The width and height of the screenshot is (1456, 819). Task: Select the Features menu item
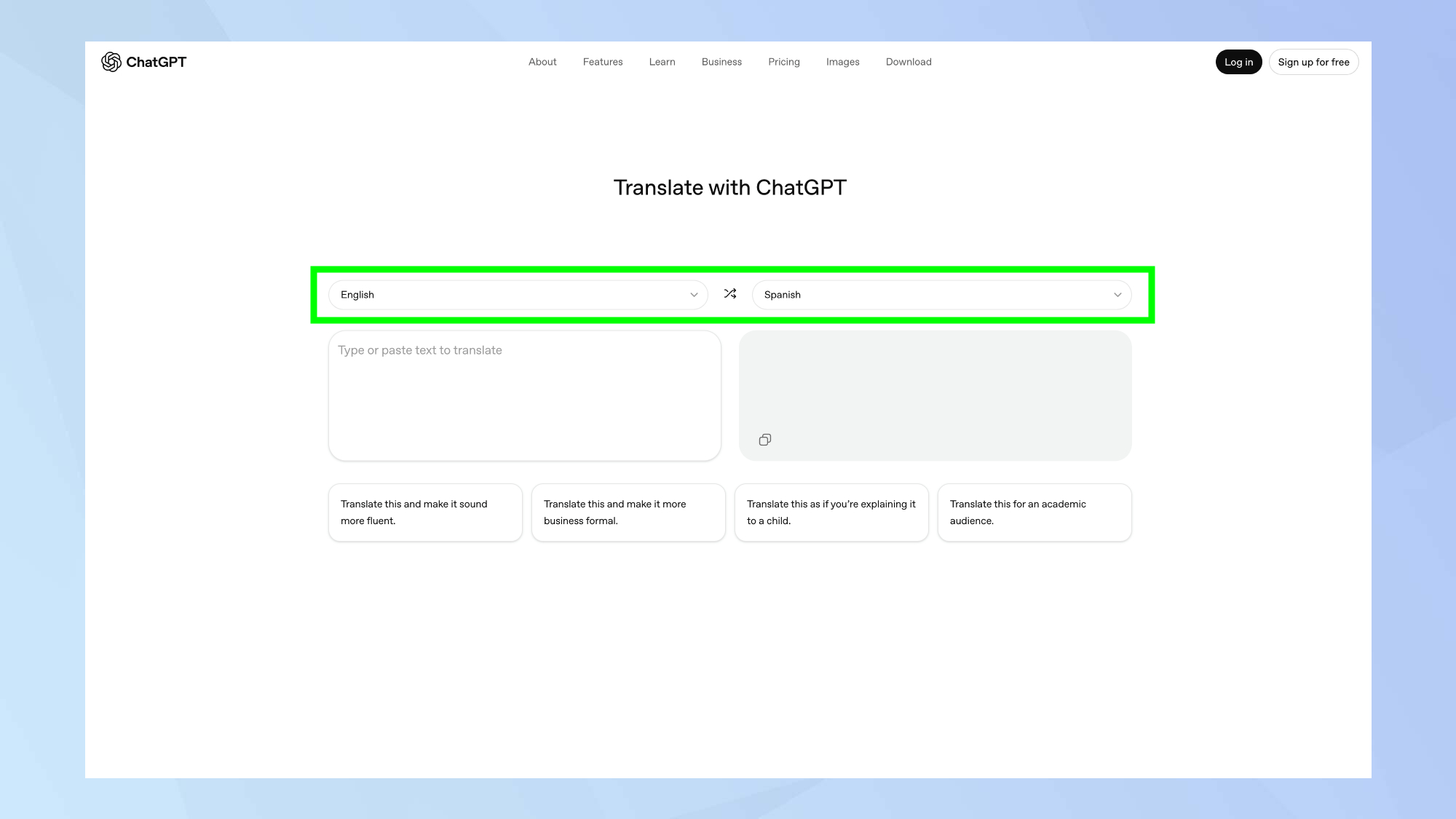602,62
